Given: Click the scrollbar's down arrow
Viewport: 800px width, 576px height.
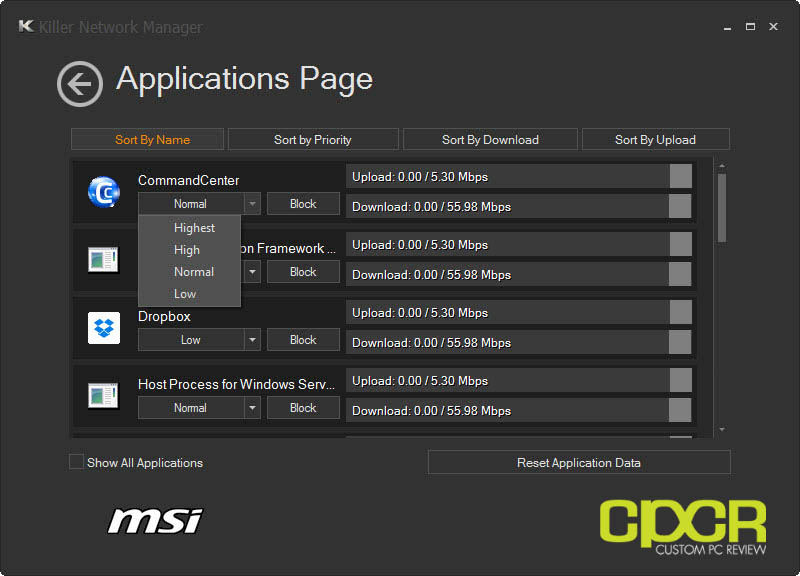Looking at the screenshot, I should 721,430.
